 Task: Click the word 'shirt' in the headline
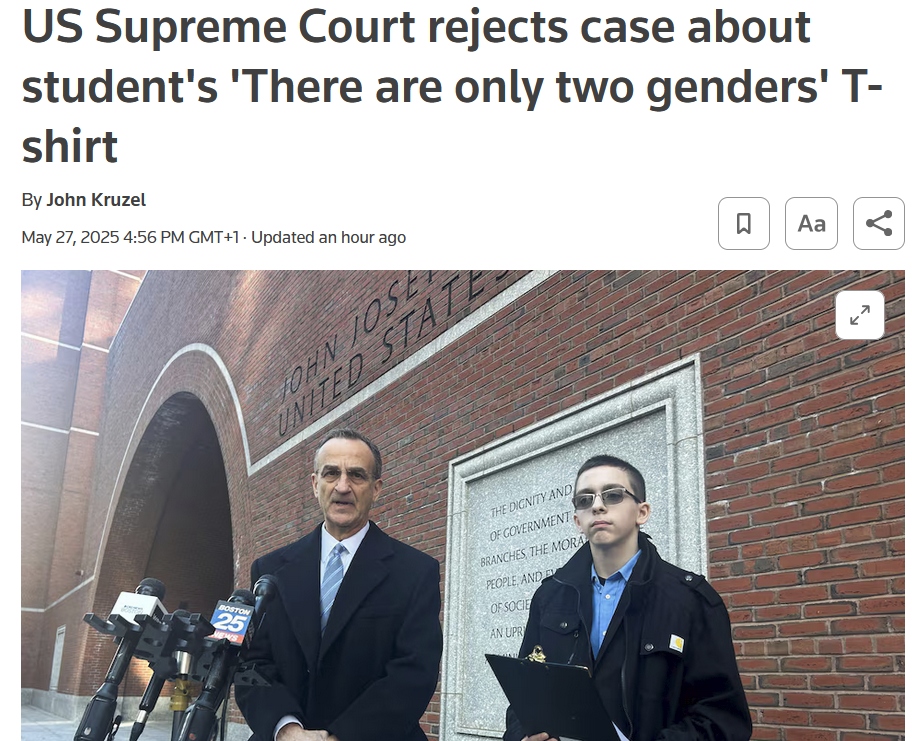70,147
